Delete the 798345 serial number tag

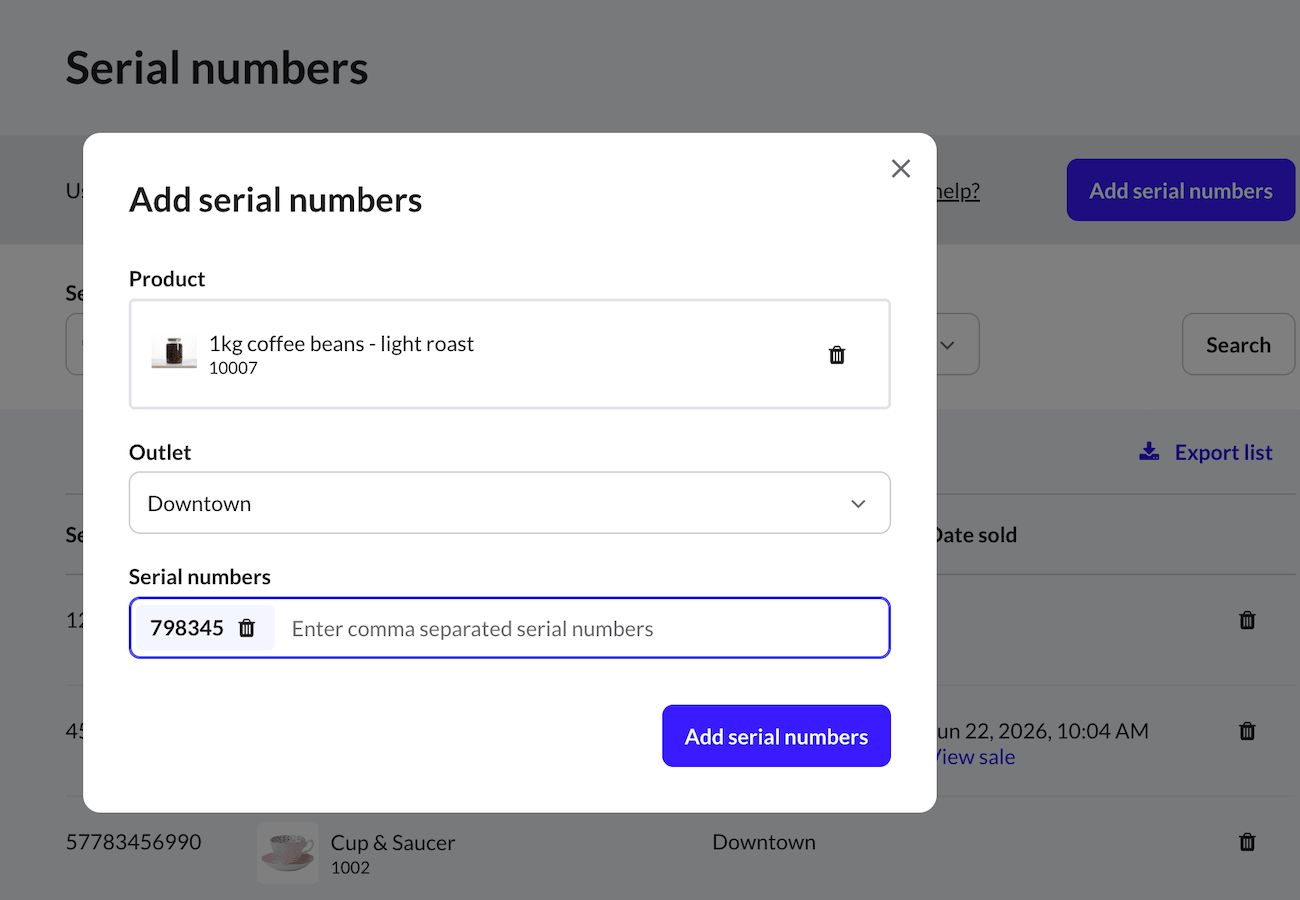(247, 628)
